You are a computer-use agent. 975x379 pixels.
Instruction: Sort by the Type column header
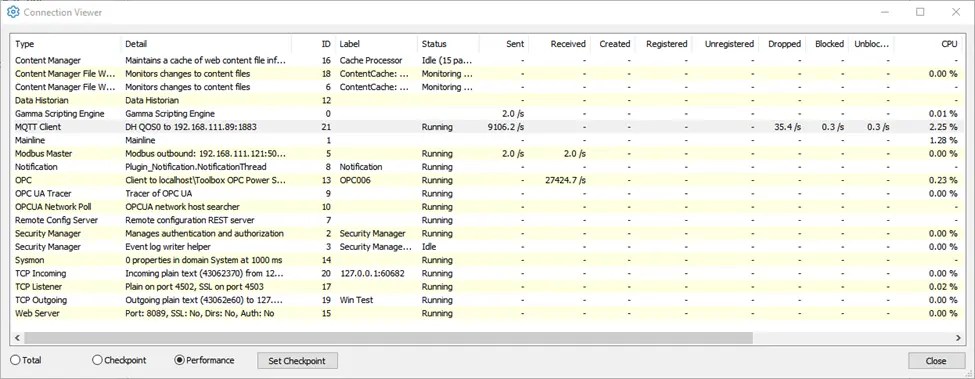click(x=66, y=43)
